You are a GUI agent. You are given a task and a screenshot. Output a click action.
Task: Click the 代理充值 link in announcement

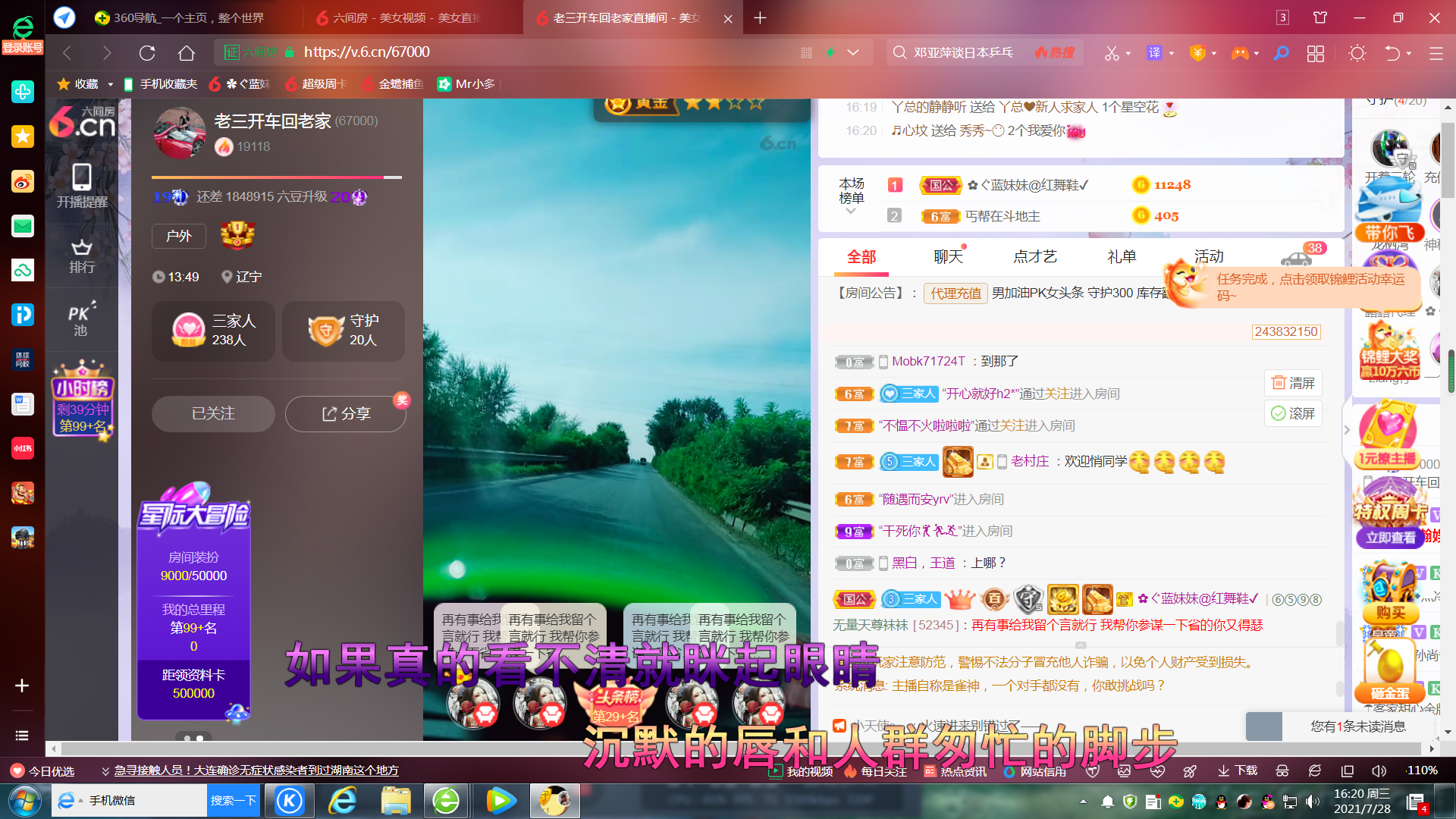point(955,293)
